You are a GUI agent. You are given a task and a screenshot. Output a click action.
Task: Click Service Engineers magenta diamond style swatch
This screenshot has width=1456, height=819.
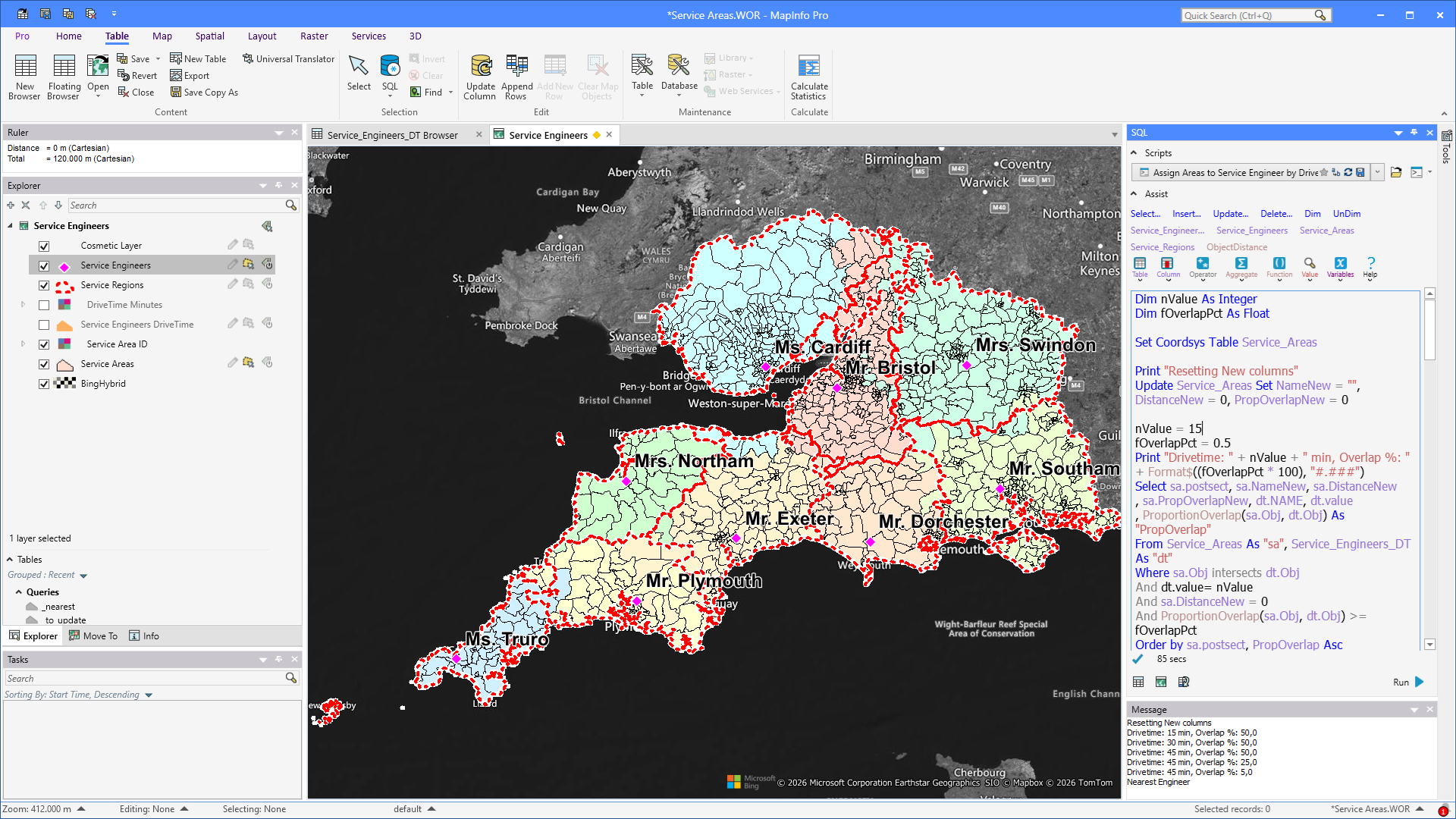[x=64, y=266]
